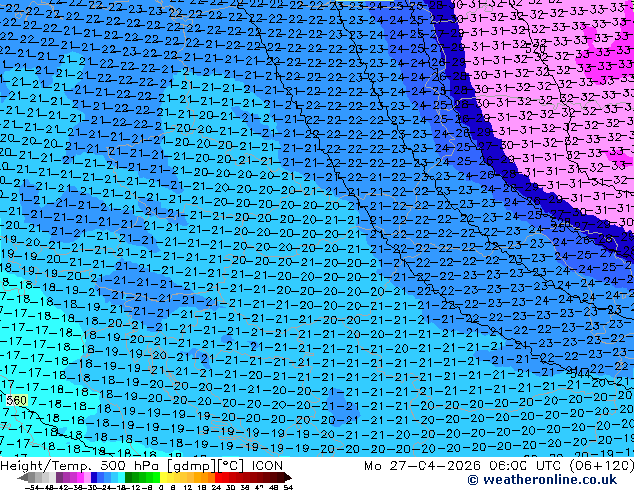
Task: Pick the bright yellow legend swatch at 0
Action: point(163,477)
